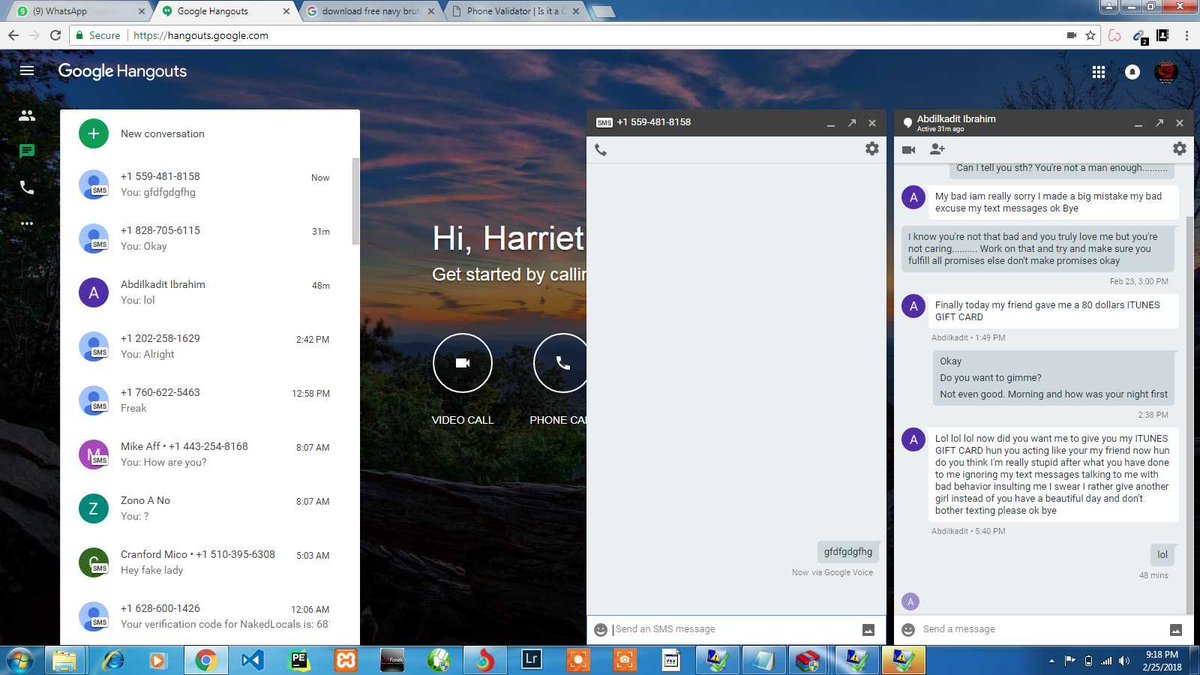Pop out the SMS chat window
This screenshot has width=1200, height=675.
tap(852, 123)
